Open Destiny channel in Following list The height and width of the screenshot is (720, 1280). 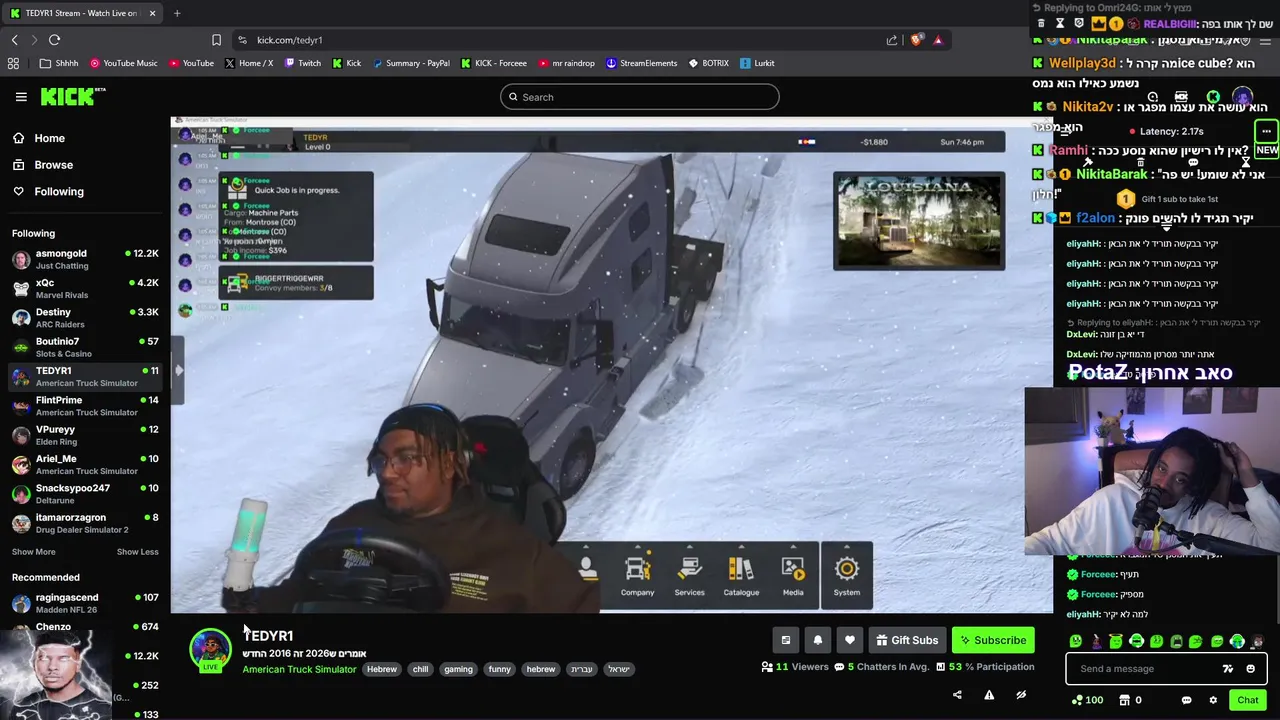(x=85, y=318)
